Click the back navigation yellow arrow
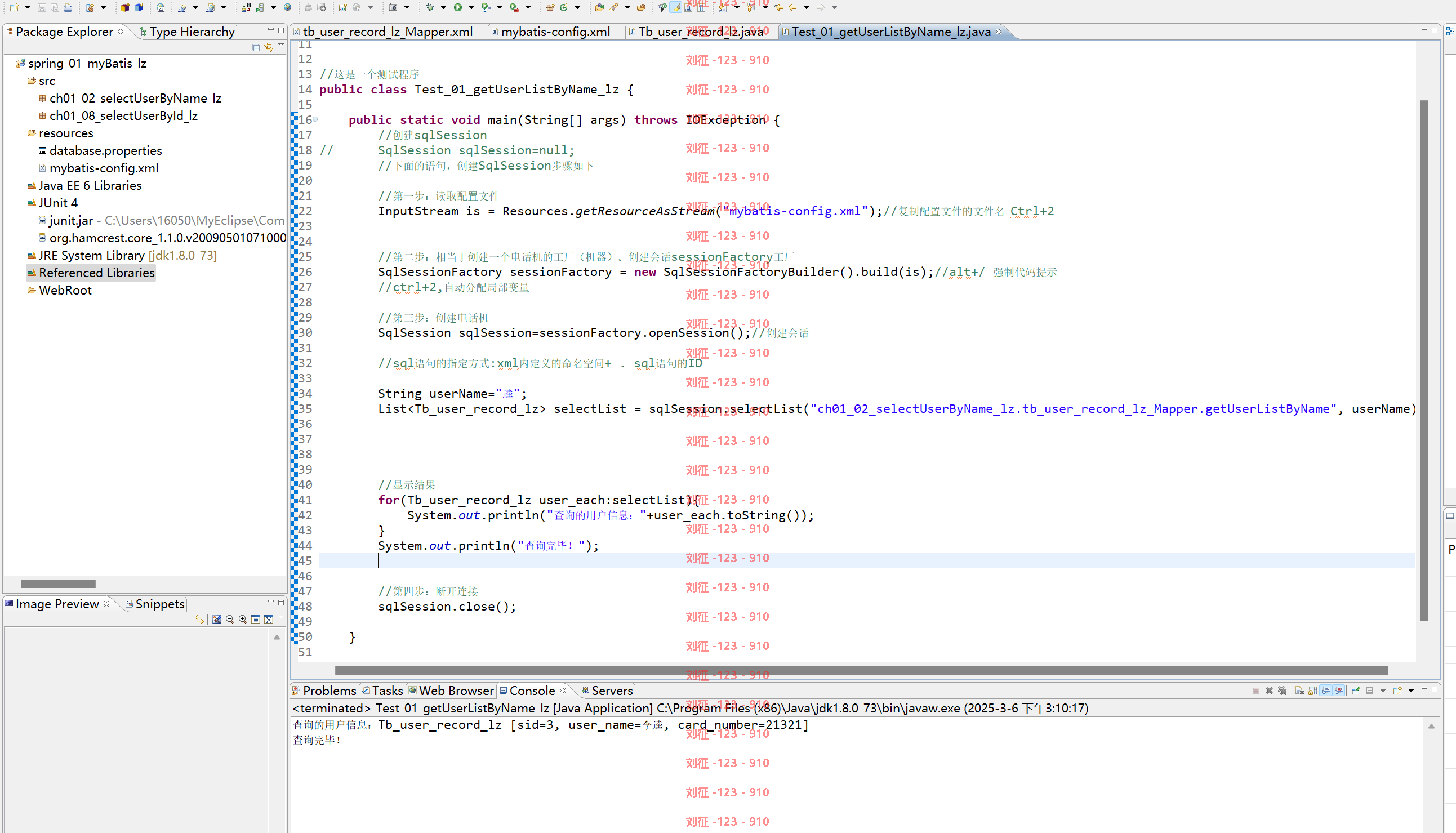The width and height of the screenshot is (1456, 833). 792,7
